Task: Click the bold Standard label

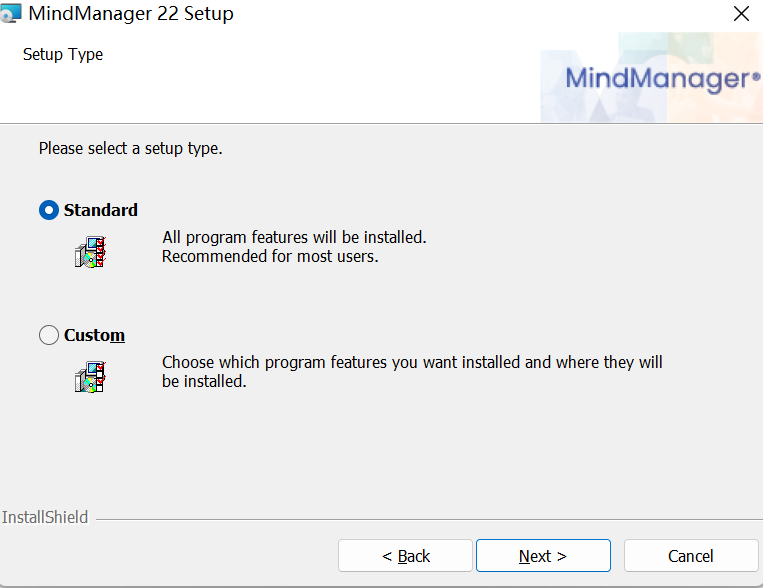Action: click(x=101, y=210)
